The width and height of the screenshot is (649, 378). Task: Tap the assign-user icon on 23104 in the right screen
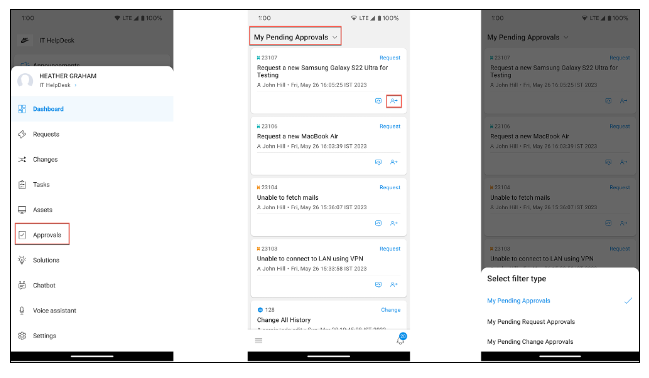623,223
